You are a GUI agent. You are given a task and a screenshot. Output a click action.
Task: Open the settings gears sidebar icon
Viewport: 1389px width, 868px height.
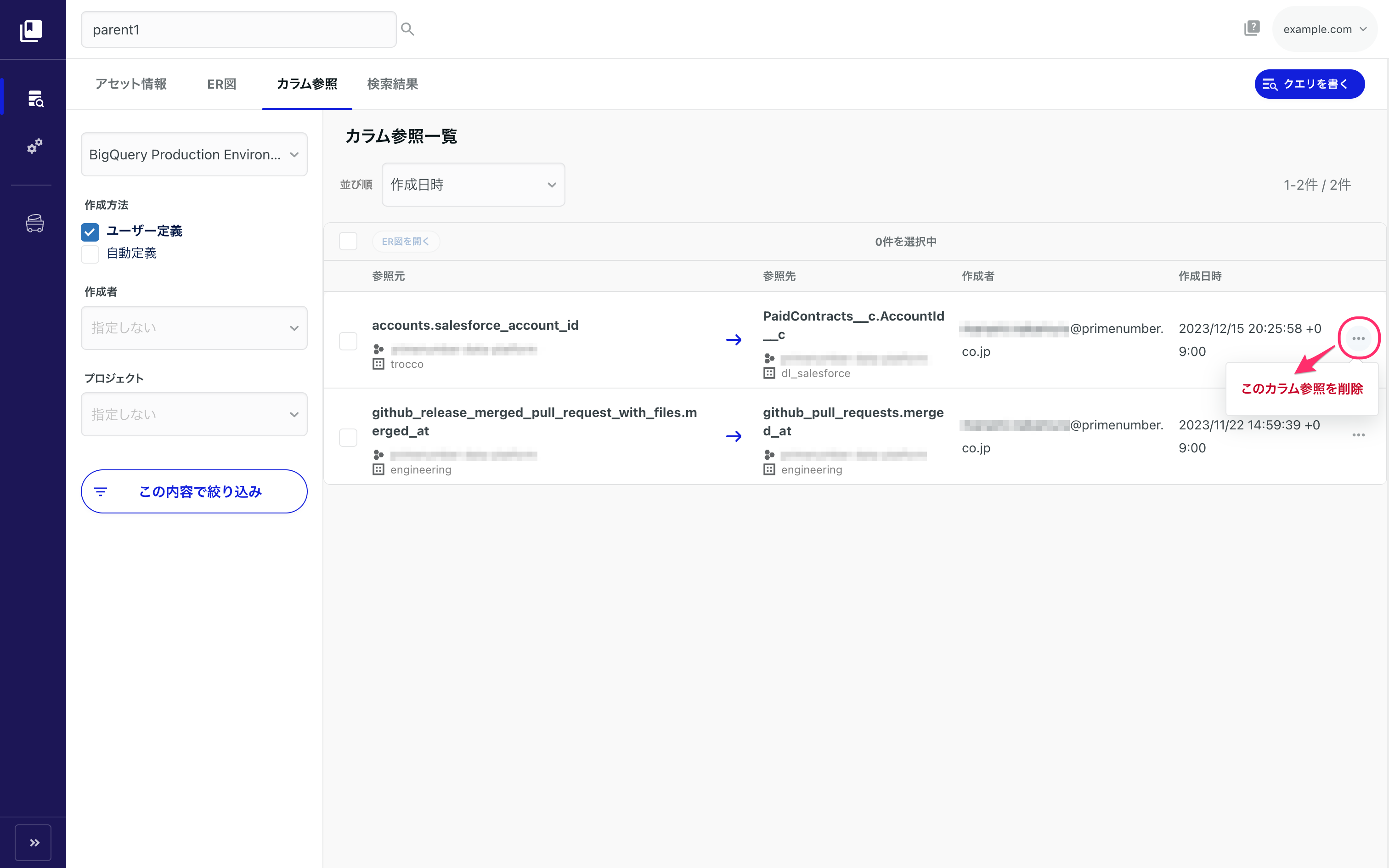click(34, 146)
